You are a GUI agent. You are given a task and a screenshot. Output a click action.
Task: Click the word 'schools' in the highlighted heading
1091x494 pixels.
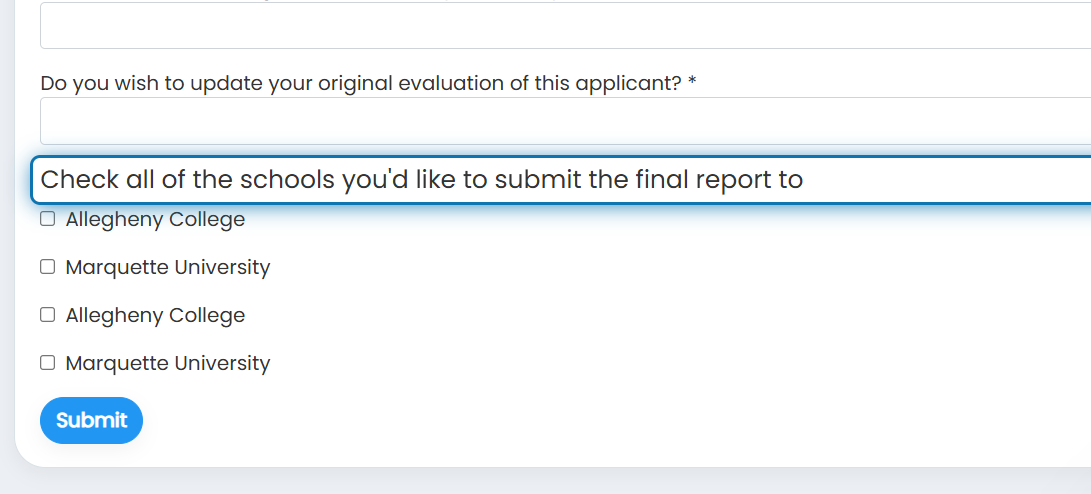click(x=287, y=180)
